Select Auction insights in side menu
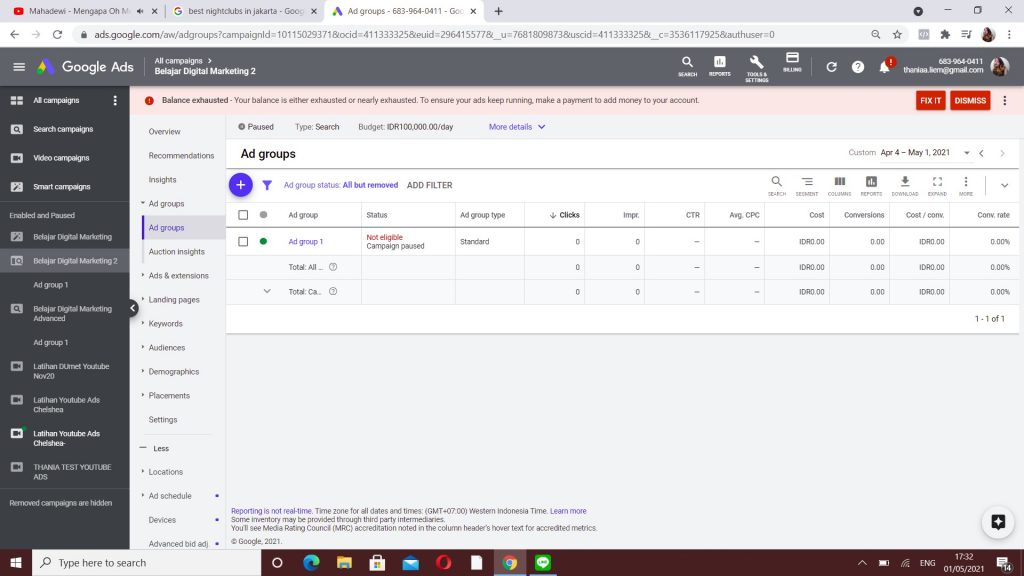This screenshot has width=1024, height=576. (x=176, y=252)
